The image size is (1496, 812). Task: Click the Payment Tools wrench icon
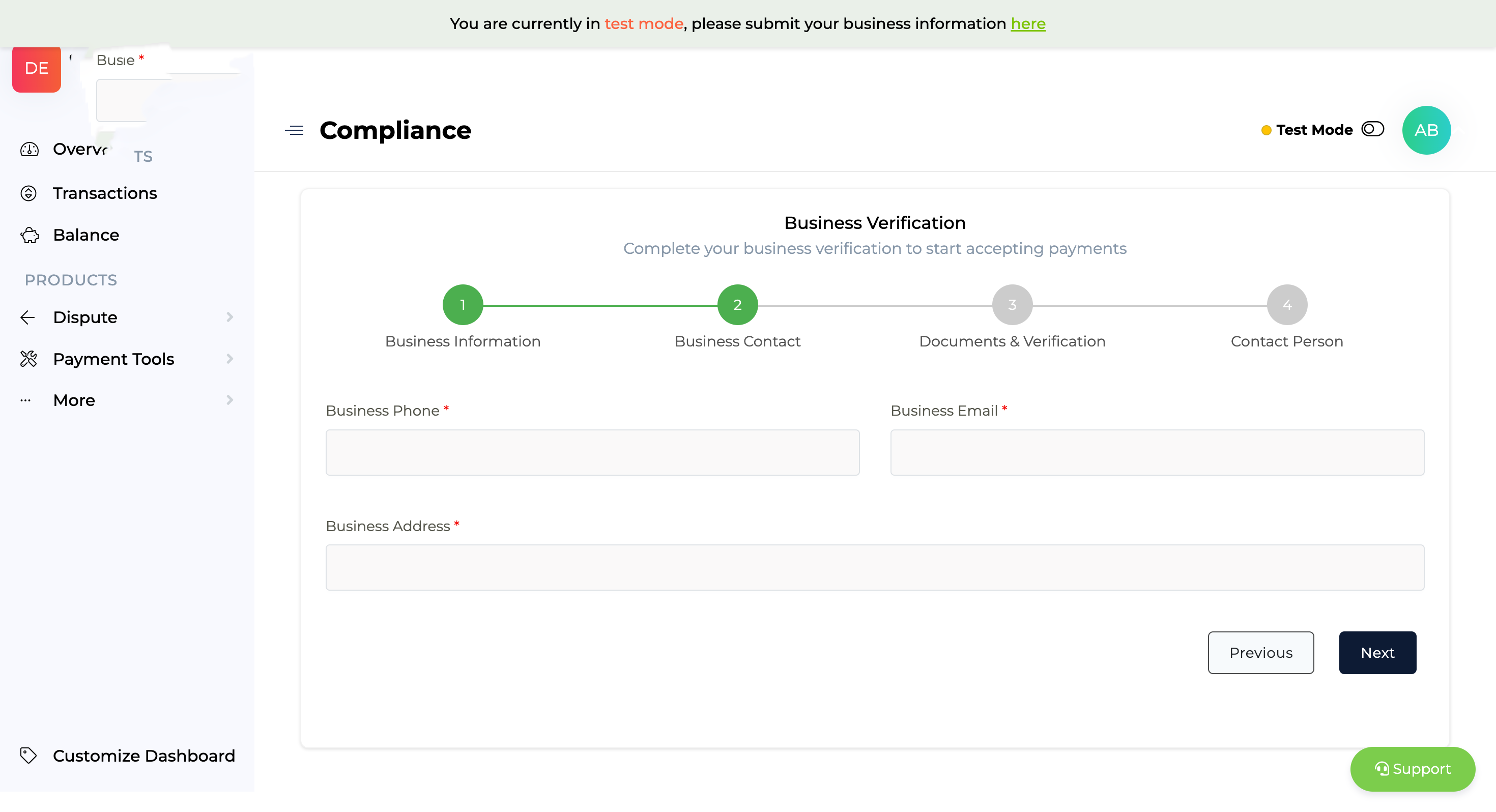coord(28,359)
